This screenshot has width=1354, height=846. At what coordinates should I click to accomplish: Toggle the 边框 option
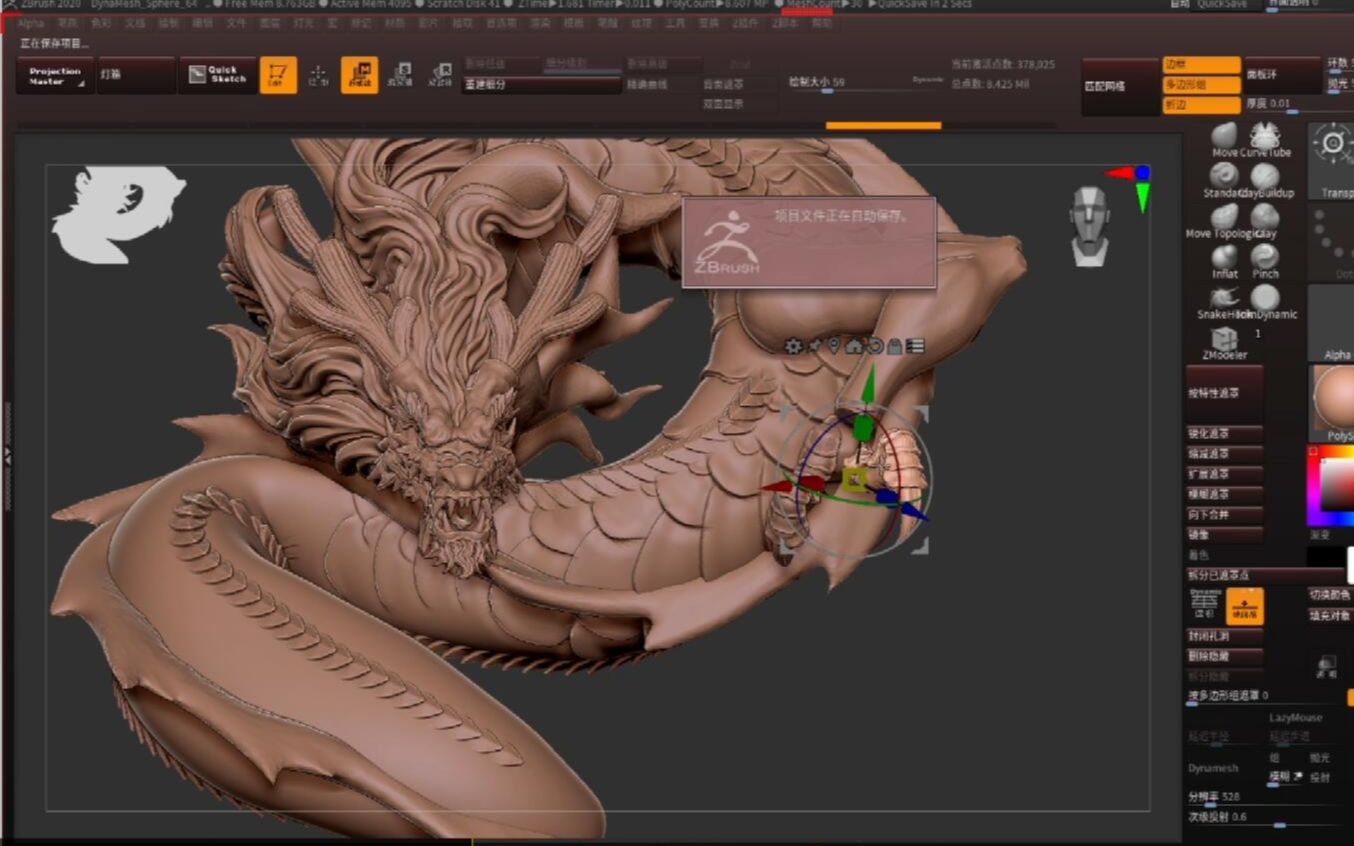1202,64
